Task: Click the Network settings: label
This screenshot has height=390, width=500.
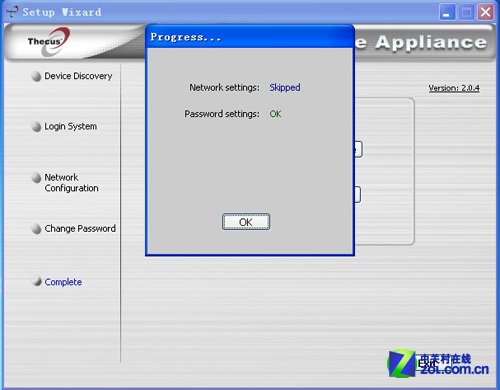Action: 224,87
